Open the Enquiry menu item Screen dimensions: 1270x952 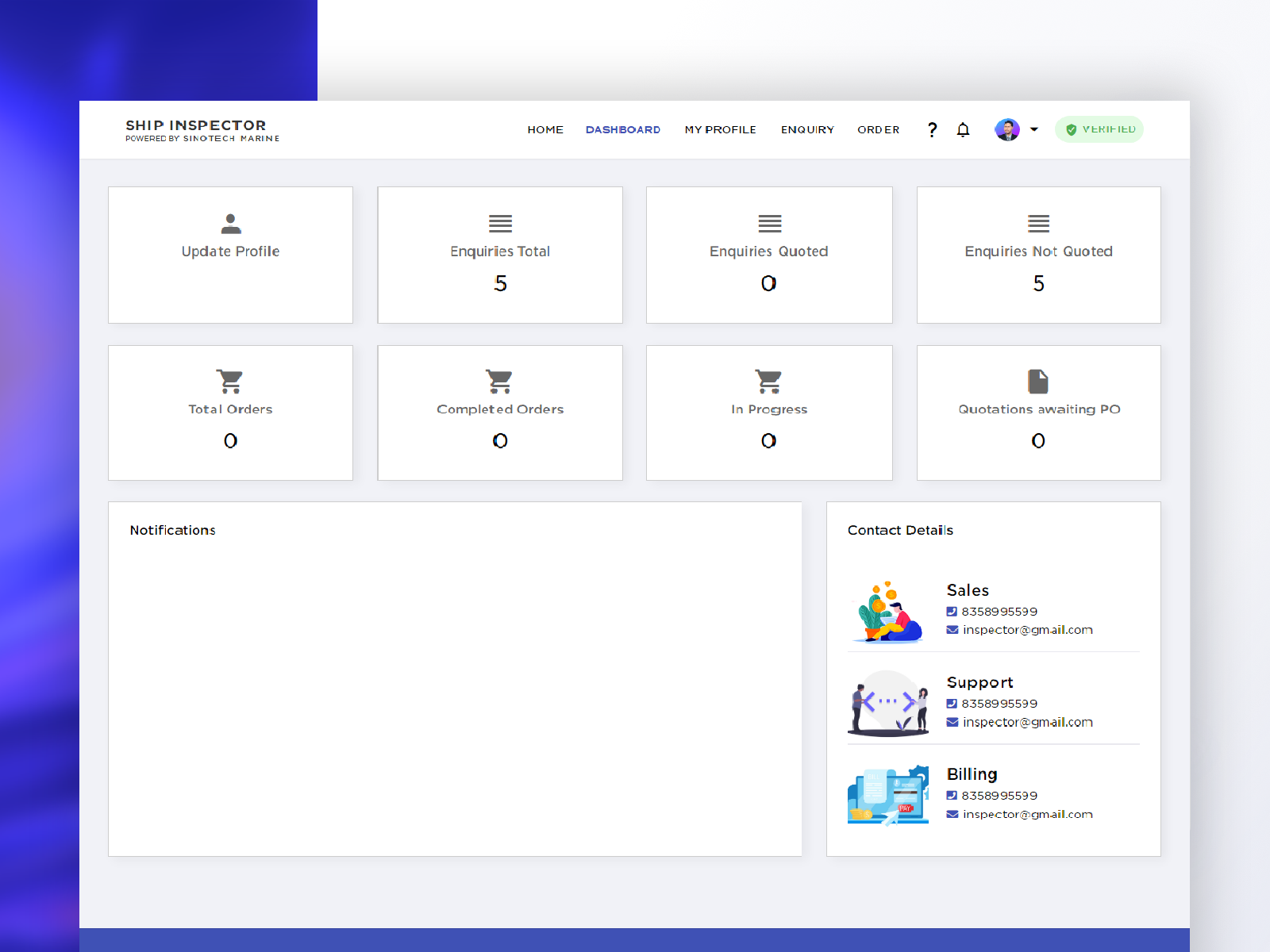(x=807, y=129)
